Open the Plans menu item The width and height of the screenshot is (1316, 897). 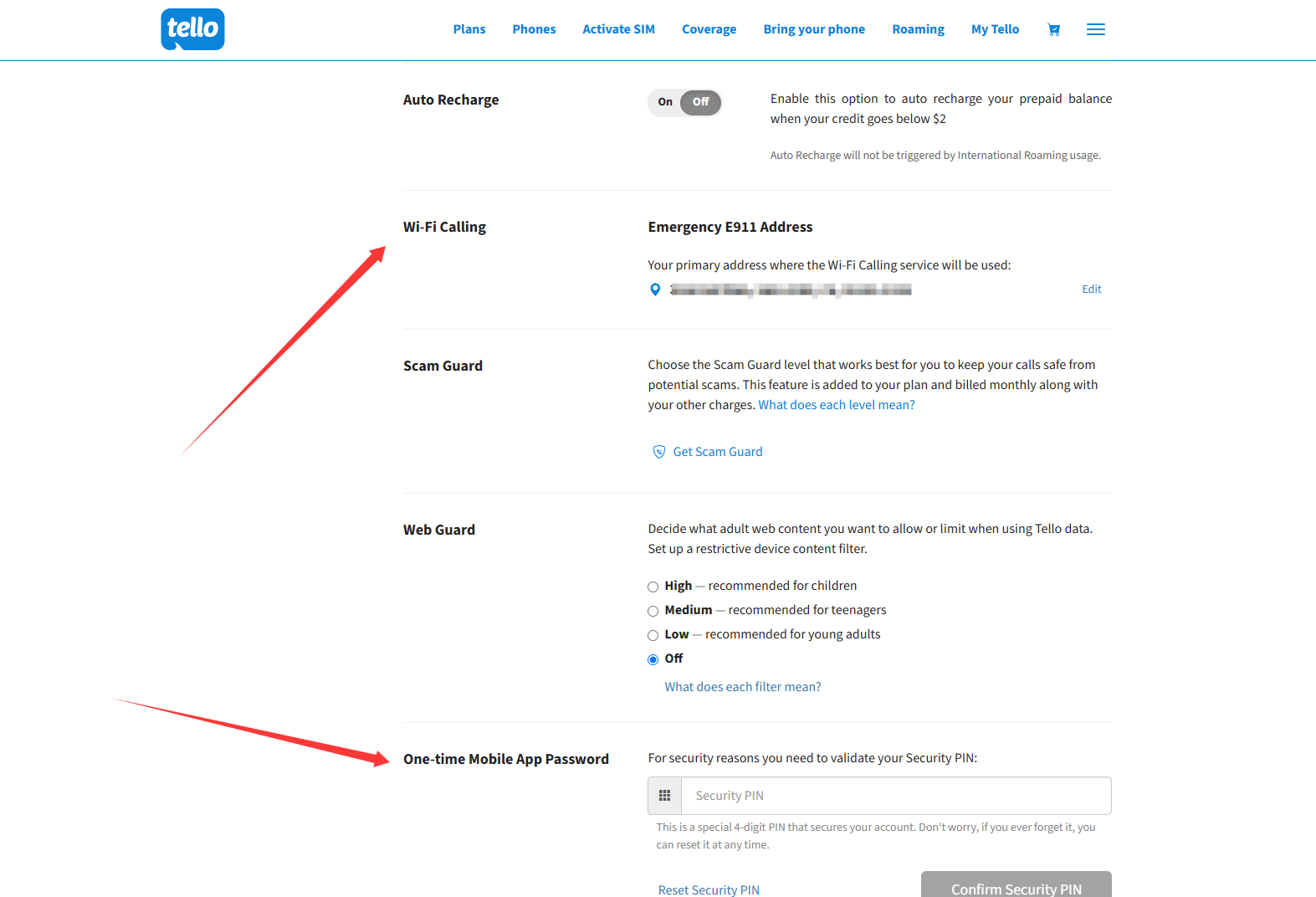coord(469,29)
